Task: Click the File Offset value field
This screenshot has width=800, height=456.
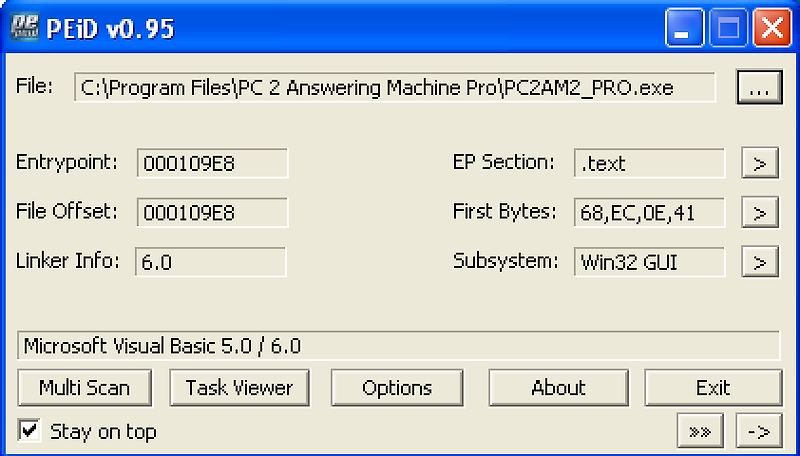Action: click(x=212, y=212)
